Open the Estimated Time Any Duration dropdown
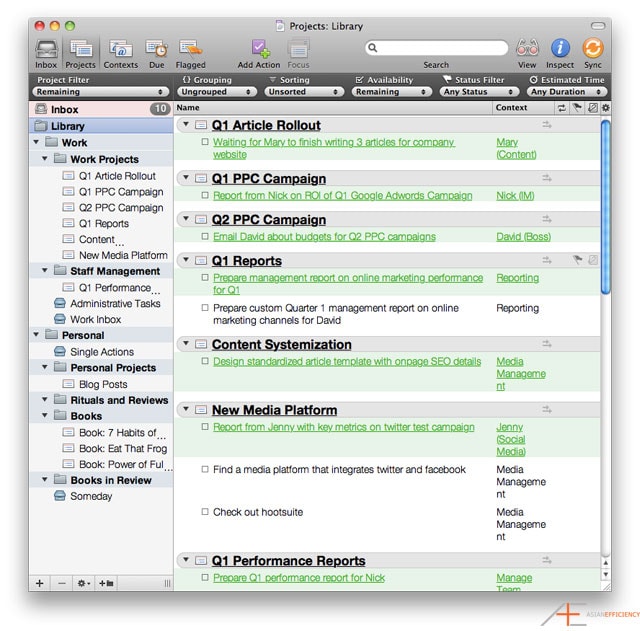This screenshot has width=640, height=631. click(x=567, y=92)
